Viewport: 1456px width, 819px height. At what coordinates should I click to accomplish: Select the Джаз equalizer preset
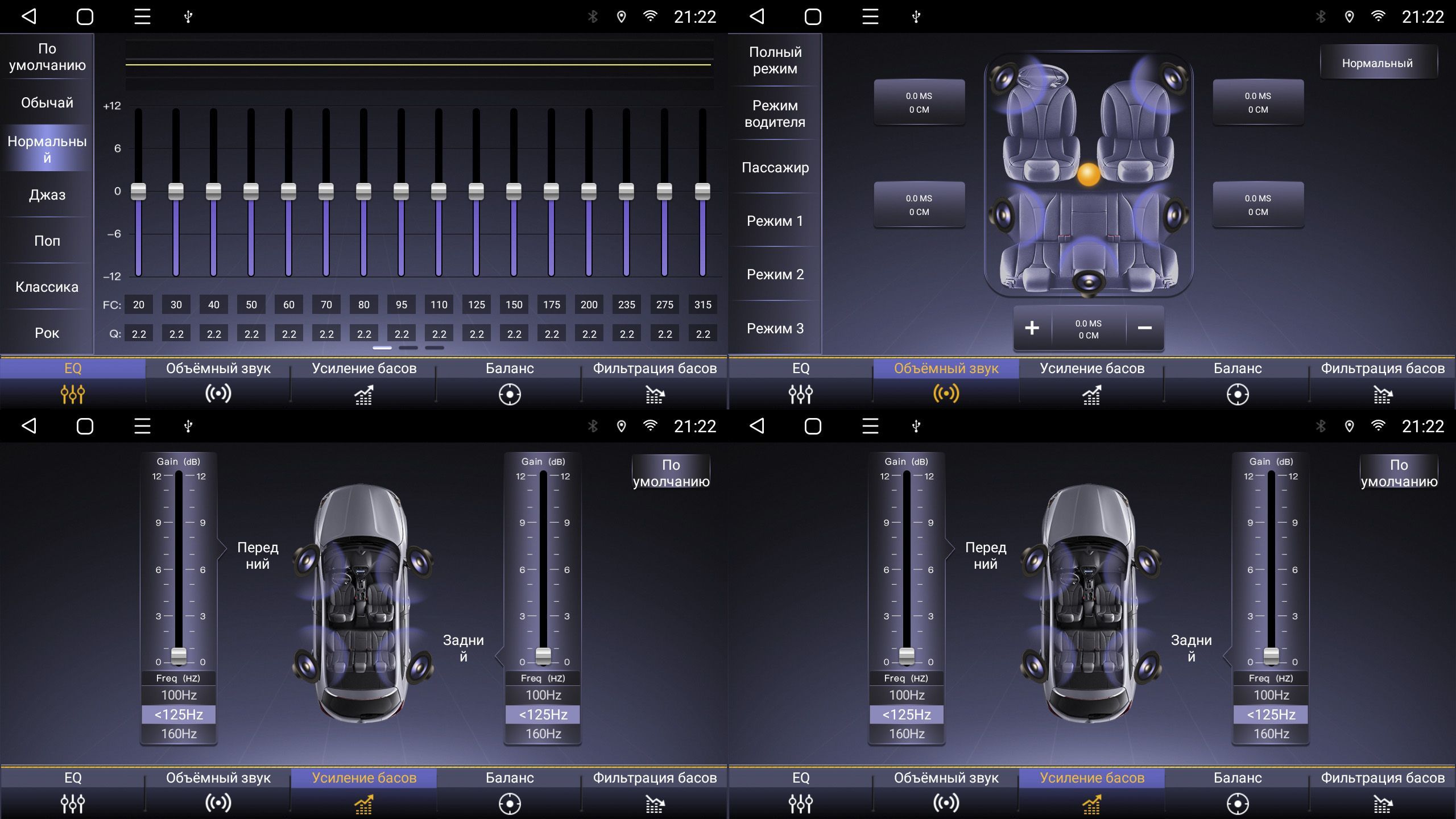(x=47, y=195)
